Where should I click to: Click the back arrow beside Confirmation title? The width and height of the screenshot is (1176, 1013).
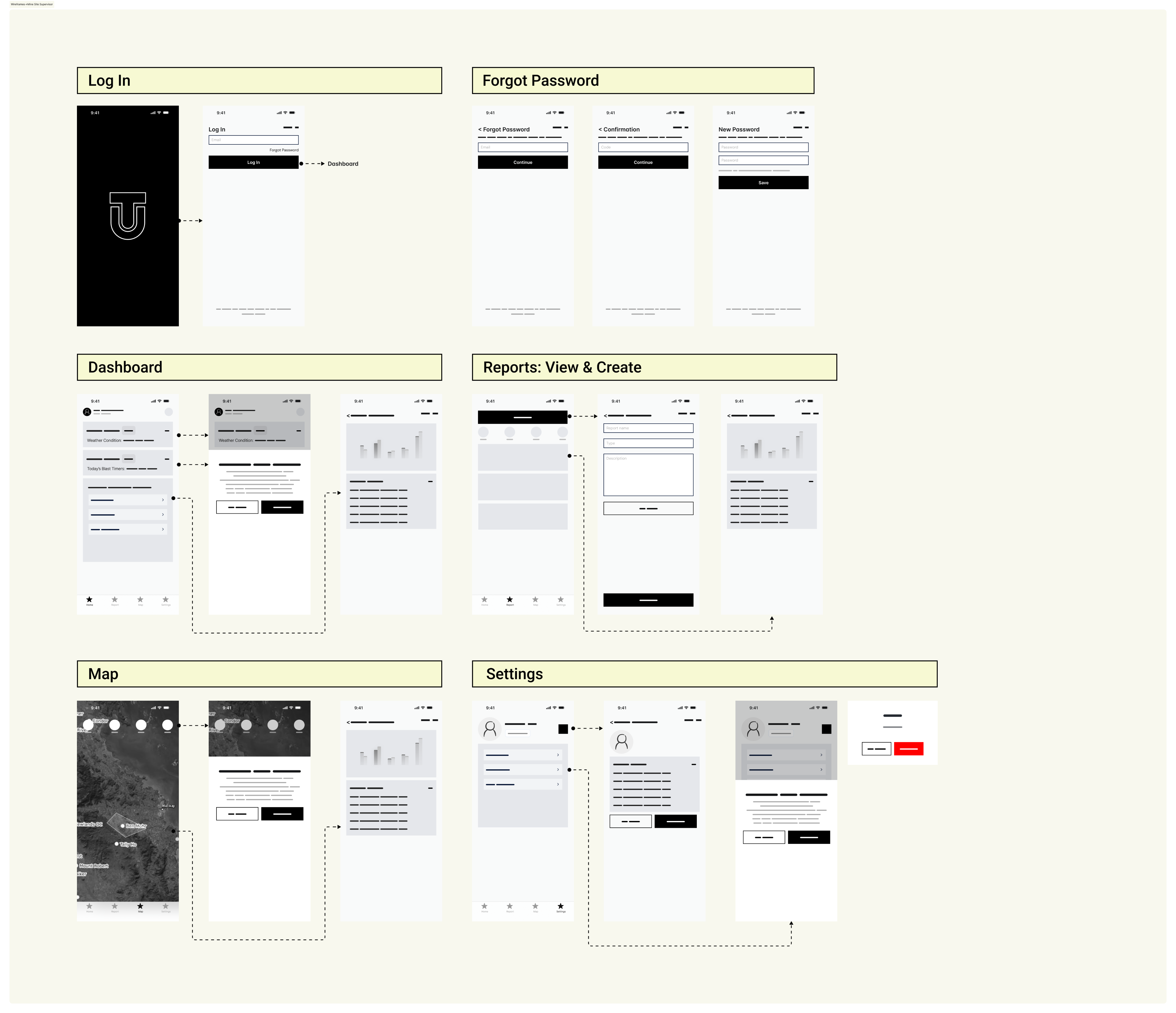(x=600, y=129)
